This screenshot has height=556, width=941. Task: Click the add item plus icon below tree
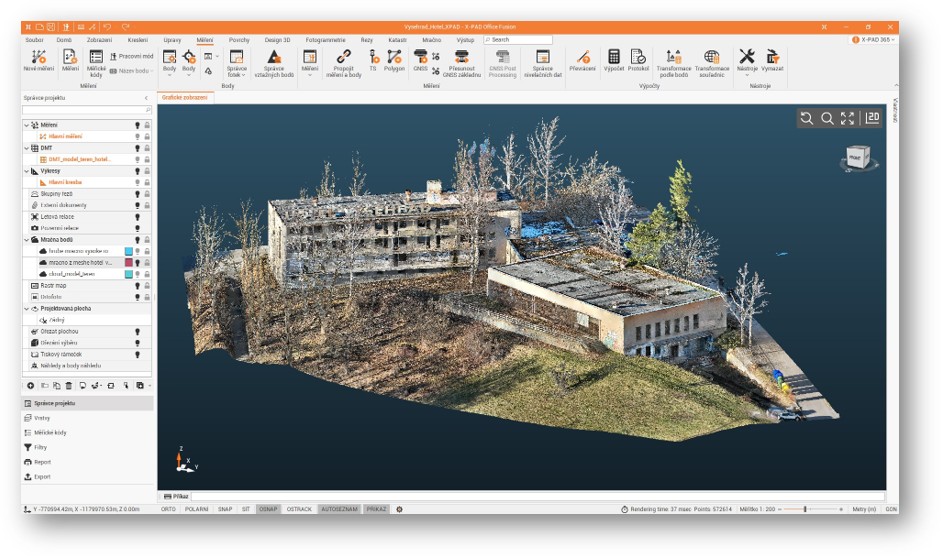[30, 385]
